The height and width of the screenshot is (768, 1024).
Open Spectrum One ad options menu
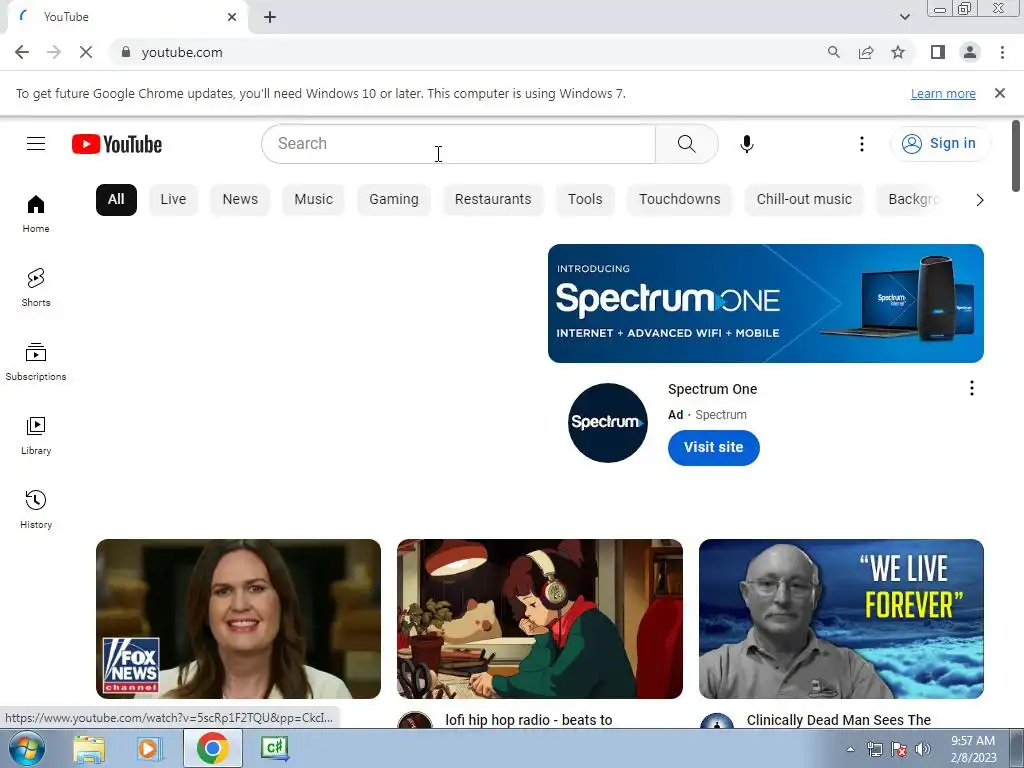point(971,389)
